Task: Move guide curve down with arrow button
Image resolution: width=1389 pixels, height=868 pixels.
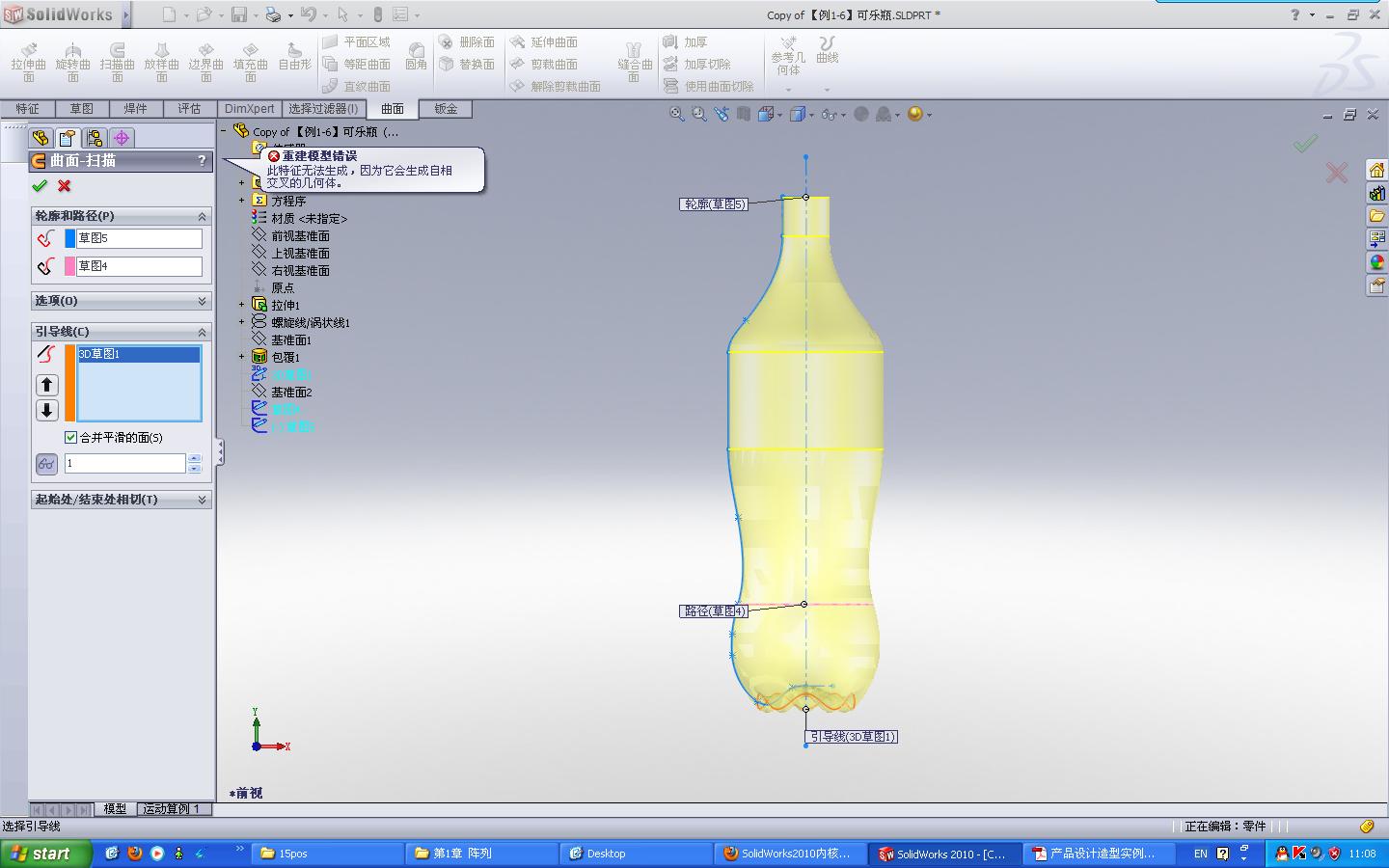Action: 46,410
